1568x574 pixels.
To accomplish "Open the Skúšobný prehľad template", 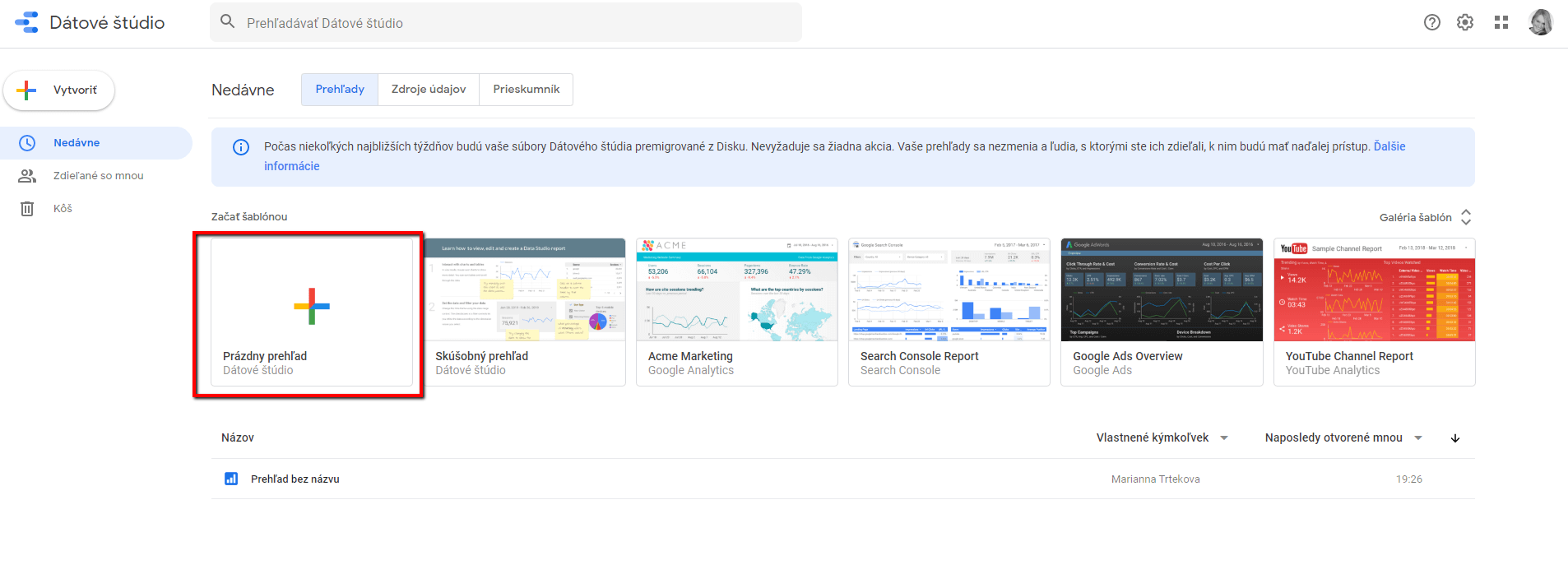I will (x=525, y=312).
